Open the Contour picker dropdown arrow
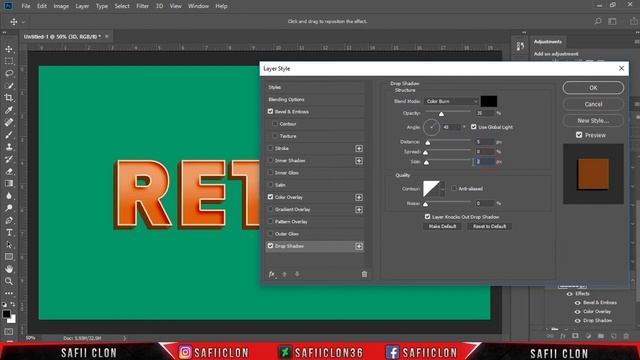This screenshot has width=640, height=360. tap(442, 189)
